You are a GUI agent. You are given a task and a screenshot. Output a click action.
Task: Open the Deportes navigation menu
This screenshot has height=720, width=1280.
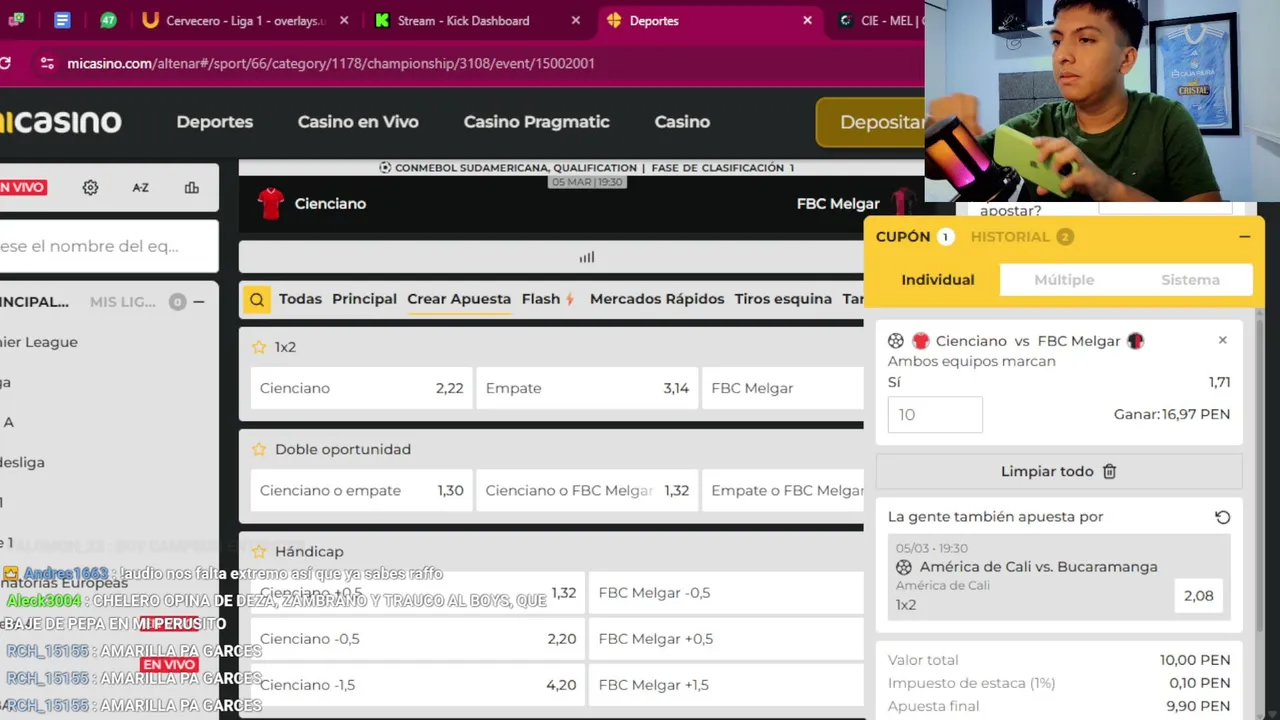tap(215, 122)
